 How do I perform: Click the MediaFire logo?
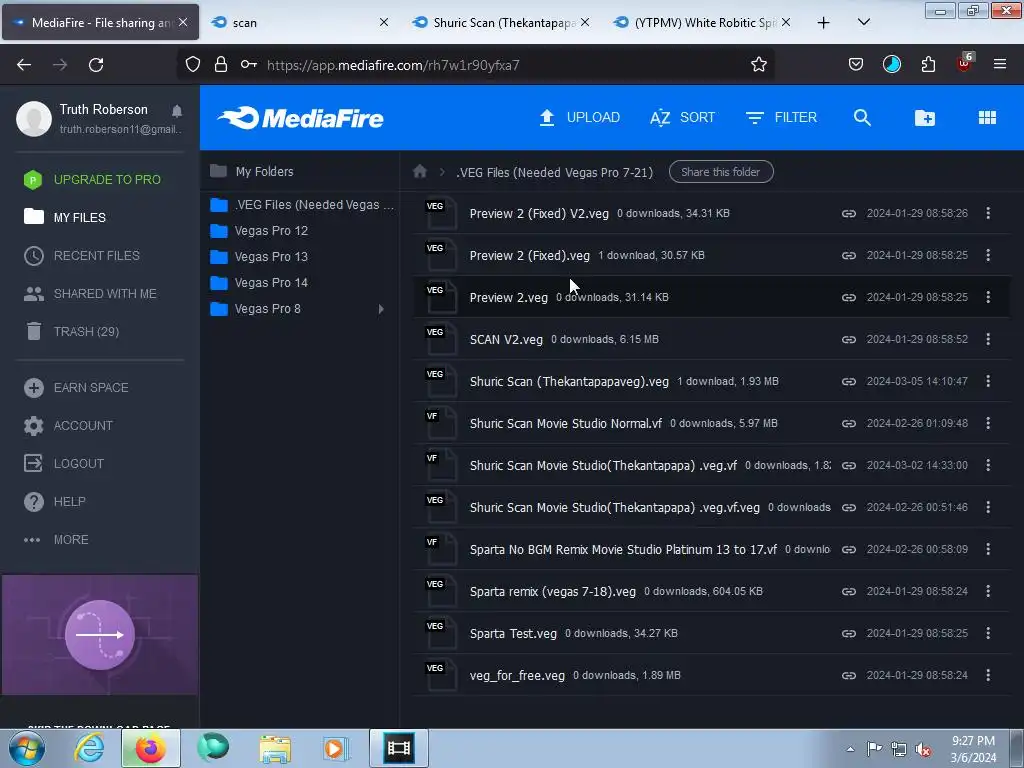click(x=300, y=118)
